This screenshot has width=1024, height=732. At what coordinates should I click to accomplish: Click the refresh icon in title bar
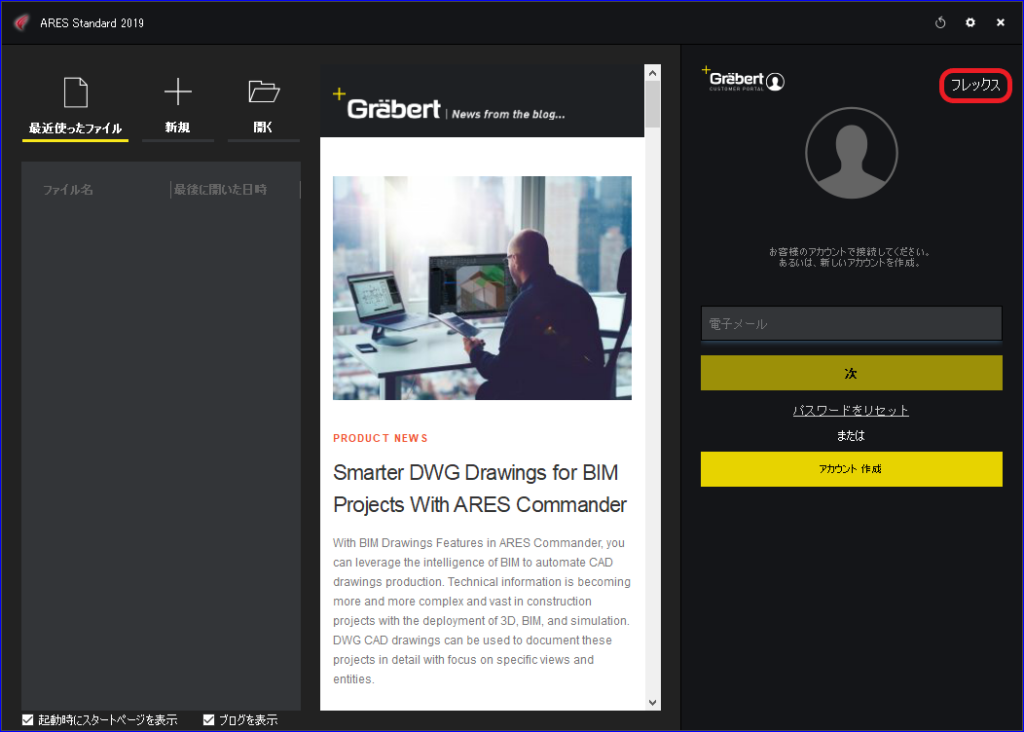(x=940, y=23)
